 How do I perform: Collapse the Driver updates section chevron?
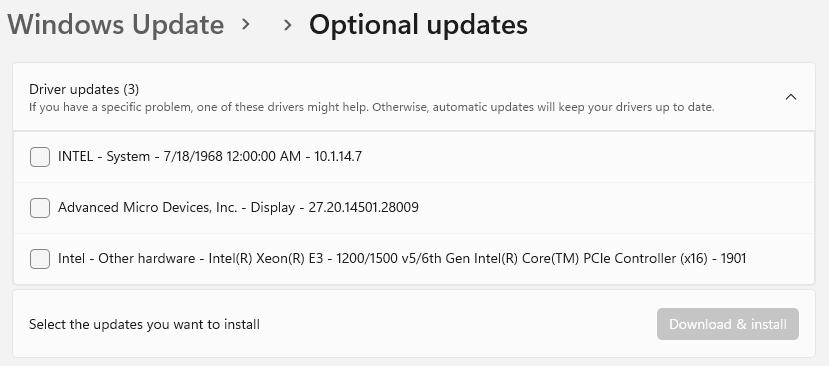coord(791,97)
